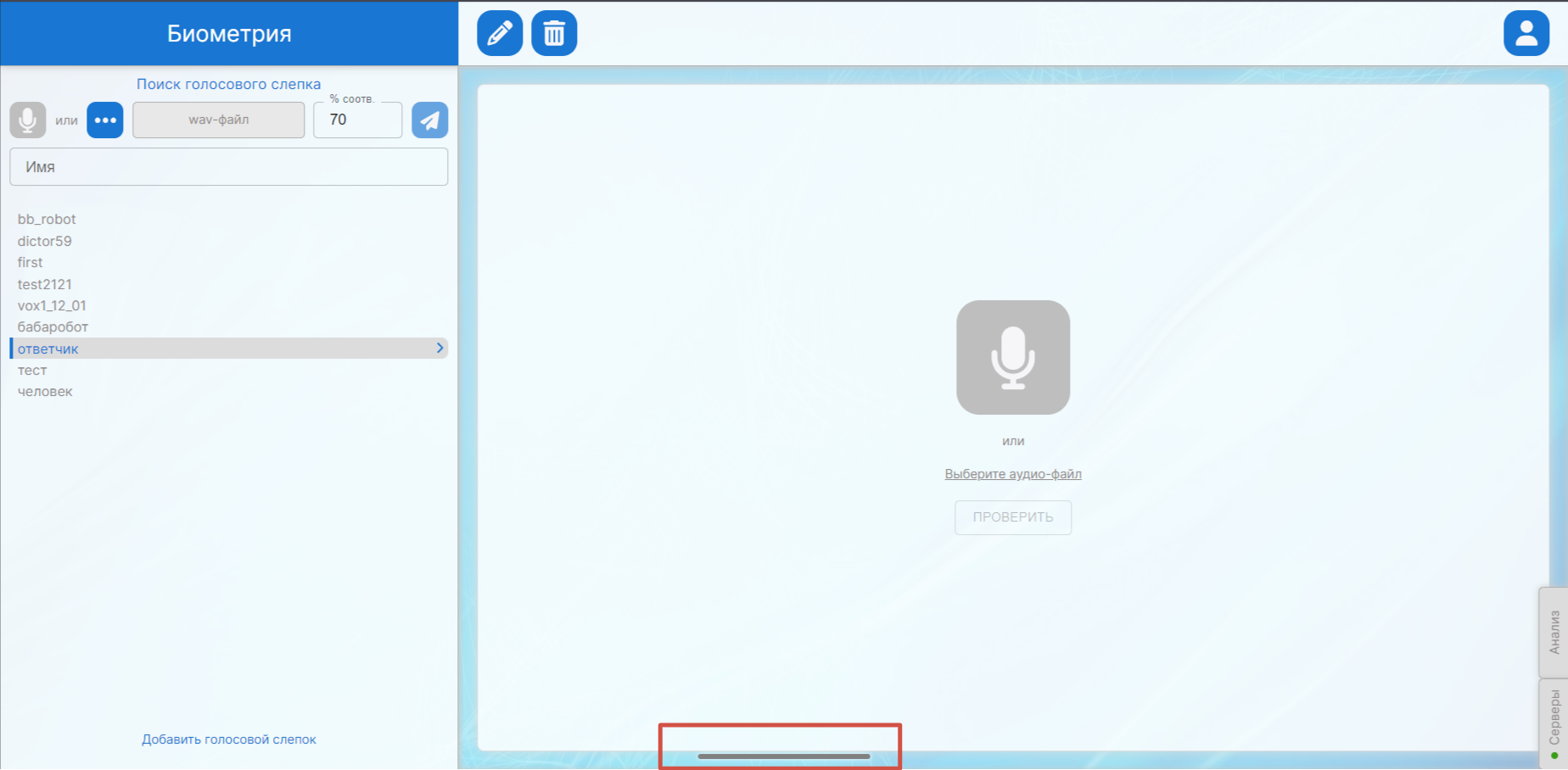Click the pencil edit icon
Image resolution: width=1568 pixels, height=770 pixels.
(500, 34)
